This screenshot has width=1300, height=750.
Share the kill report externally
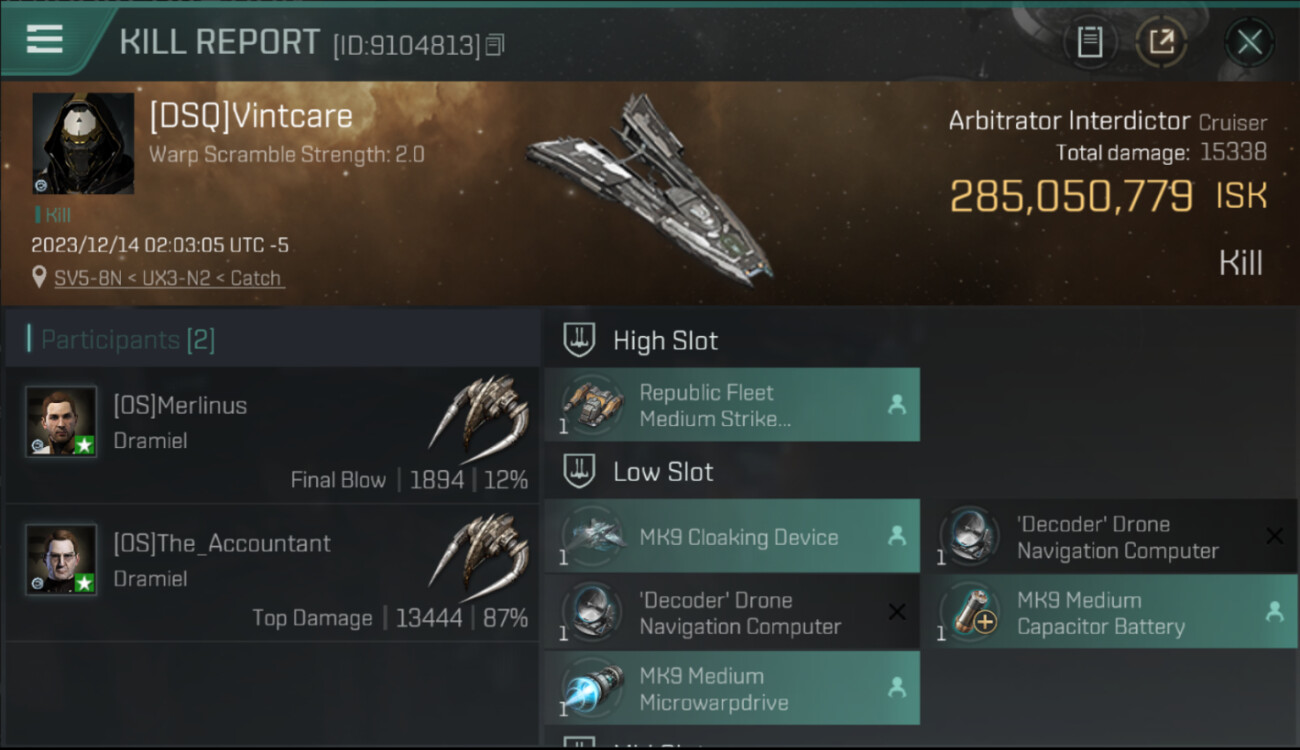click(1161, 42)
